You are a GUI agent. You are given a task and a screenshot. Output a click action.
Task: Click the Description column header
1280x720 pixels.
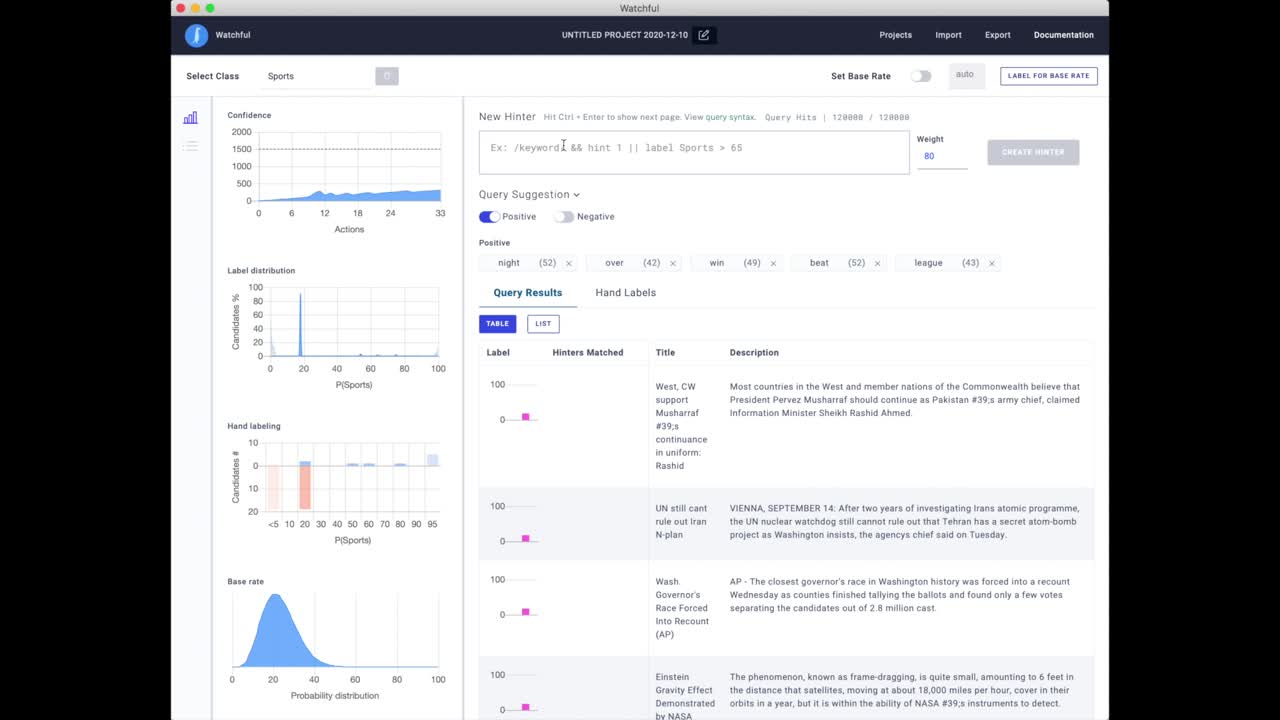754,353
